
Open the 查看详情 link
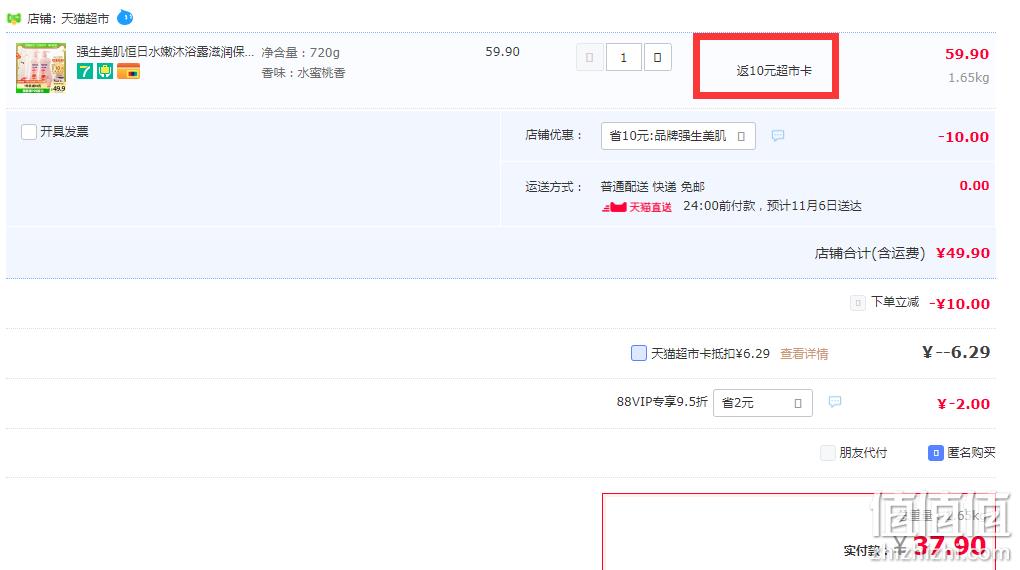pyautogui.click(x=804, y=354)
